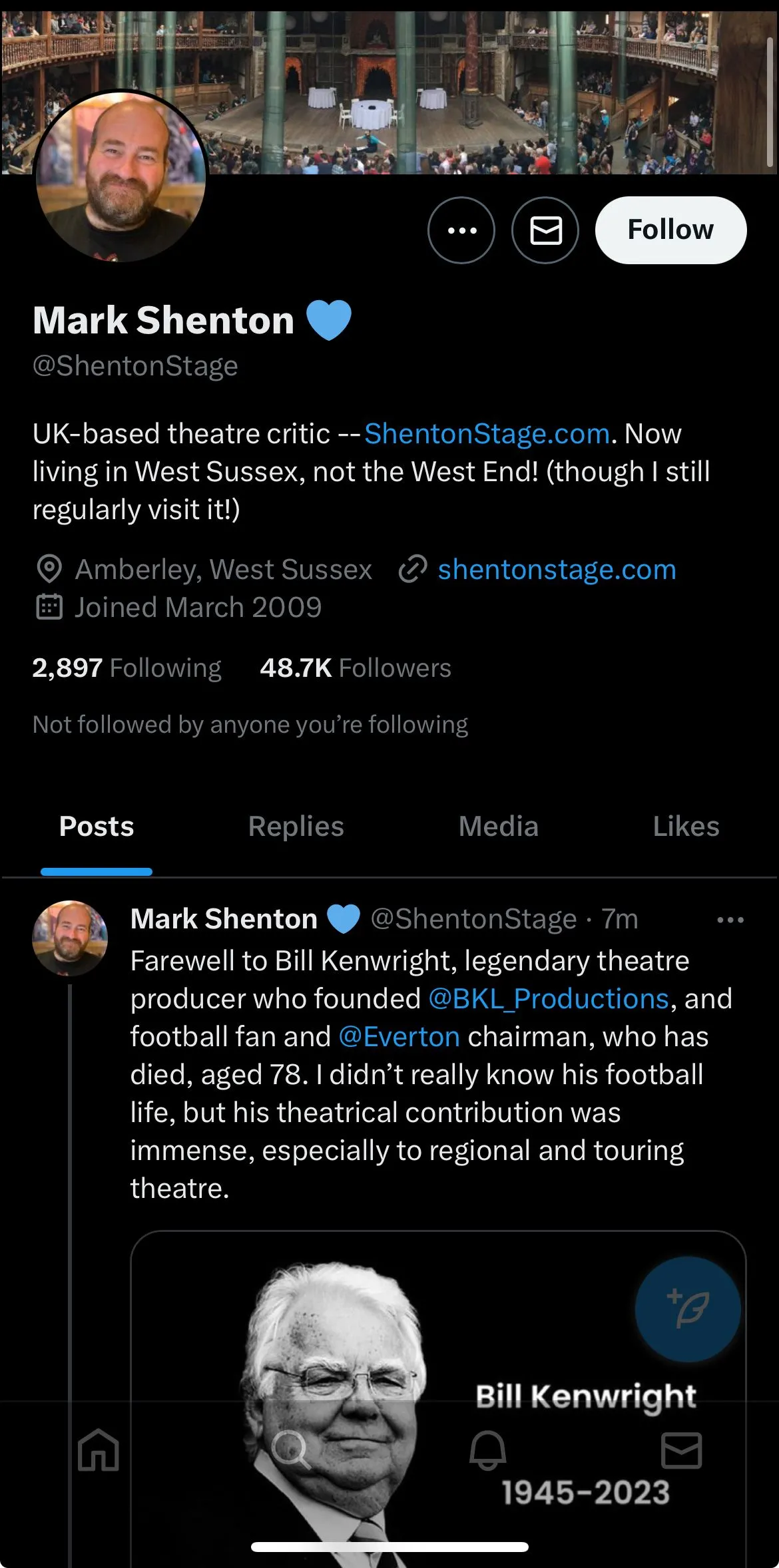Open the @BKL_Productions mention
The height and width of the screenshot is (1568, 779).
point(548,999)
